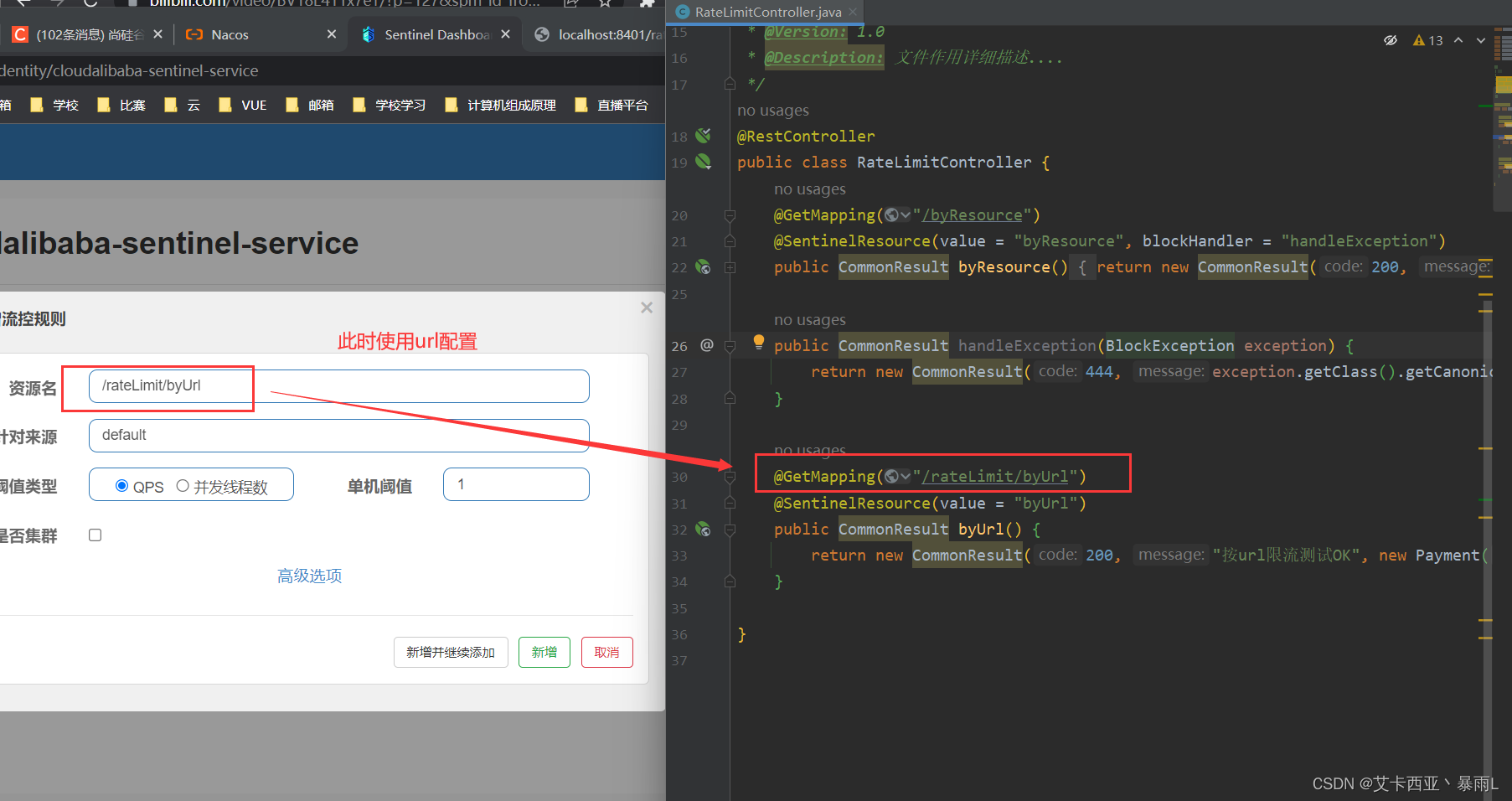Screen dimensions: 1512x801
Task: Click the folded { return new } block on line 22
Action: 1082,267
